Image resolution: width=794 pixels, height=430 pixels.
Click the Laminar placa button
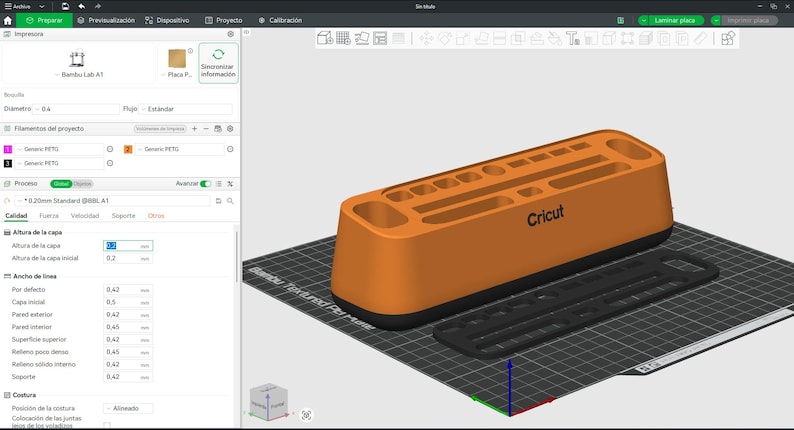[674, 20]
